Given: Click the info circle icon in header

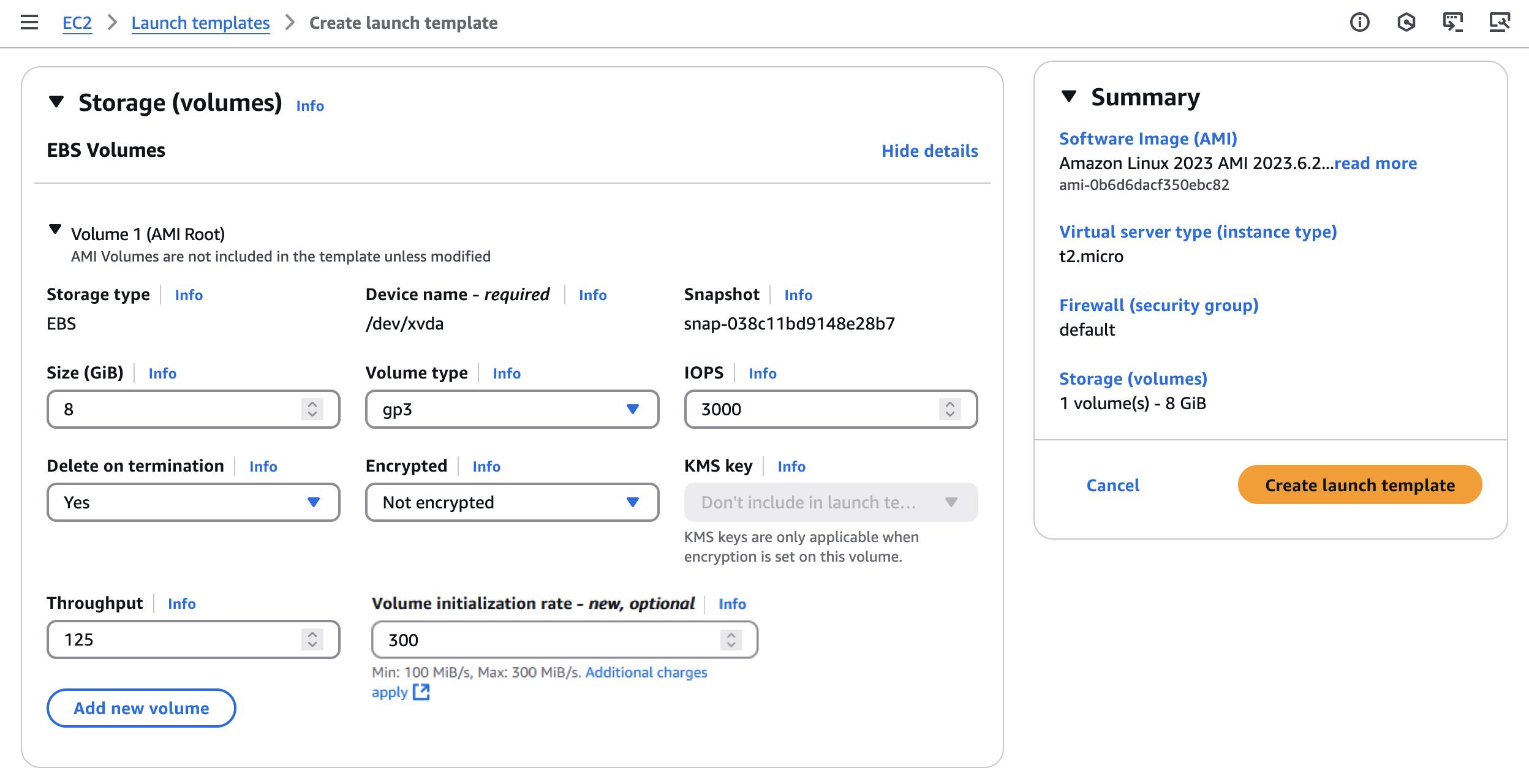Looking at the screenshot, I should point(1359,23).
